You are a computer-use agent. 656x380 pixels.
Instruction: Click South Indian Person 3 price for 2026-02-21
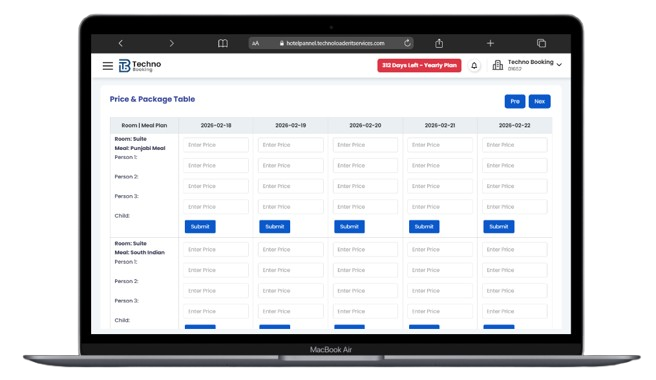[x=440, y=291]
